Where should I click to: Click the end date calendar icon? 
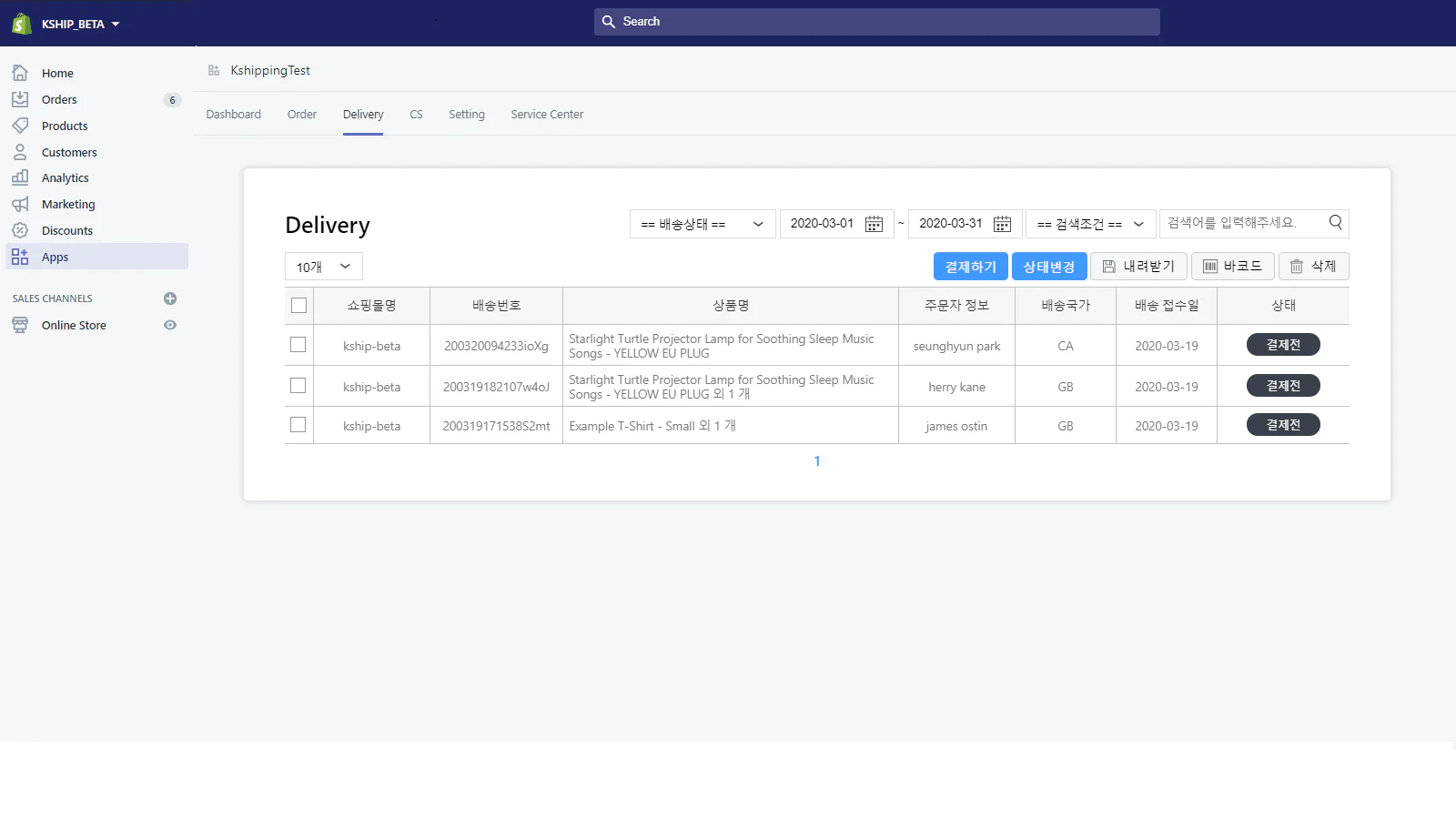[1002, 224]
